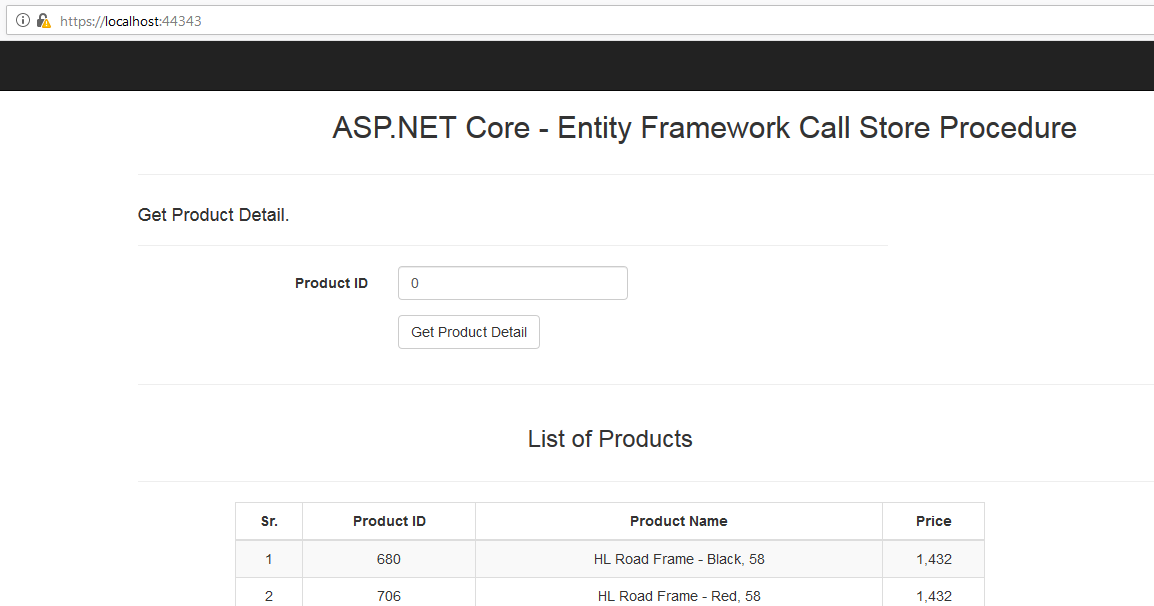Click the page heading about Entity Framework
The image size is (1154, 606).
click(704, 128)
